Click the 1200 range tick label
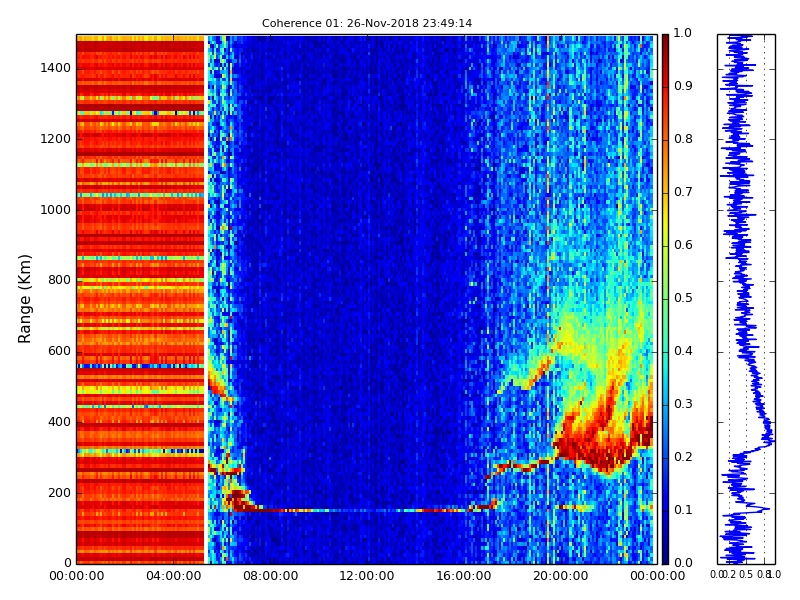The height and width of the screenshot is (600, 800). (x=55, y=139)
